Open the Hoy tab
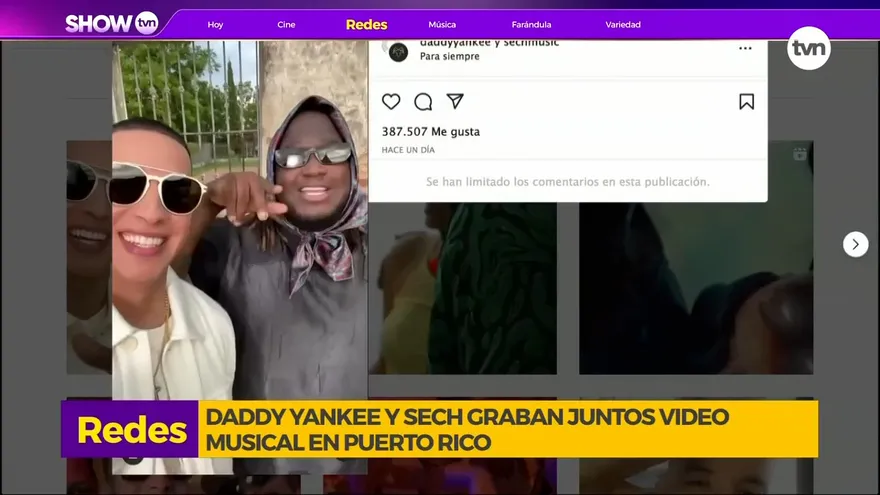Screen dimensions: 880x495 (x=216, y=25)
